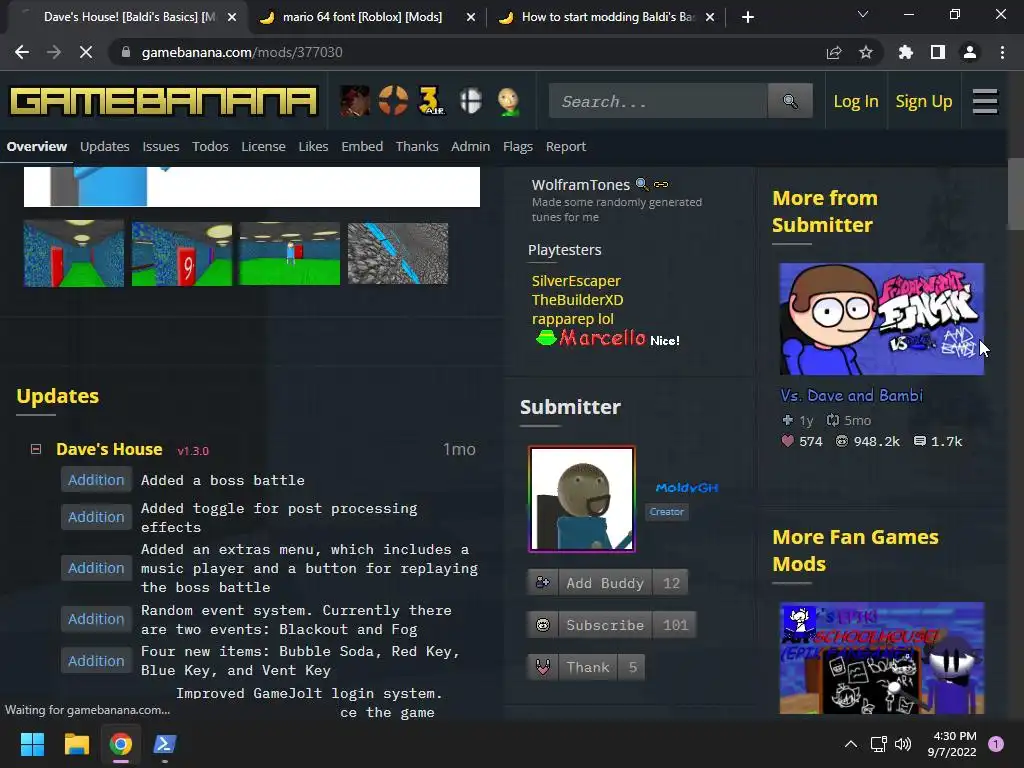This screenshot has width=1024, height=768.
Task: Open the Thanks tab
Action: click(417, 146)
